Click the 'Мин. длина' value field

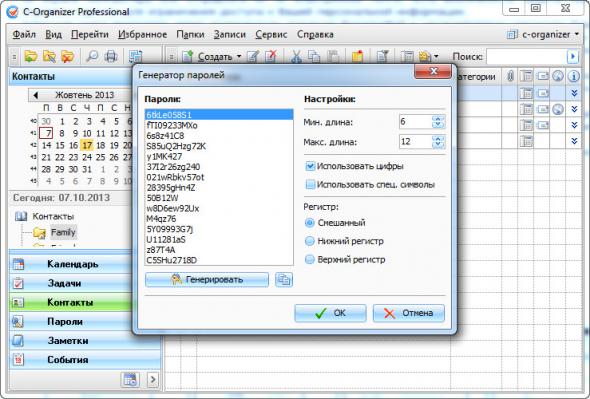tap(415, 122)
